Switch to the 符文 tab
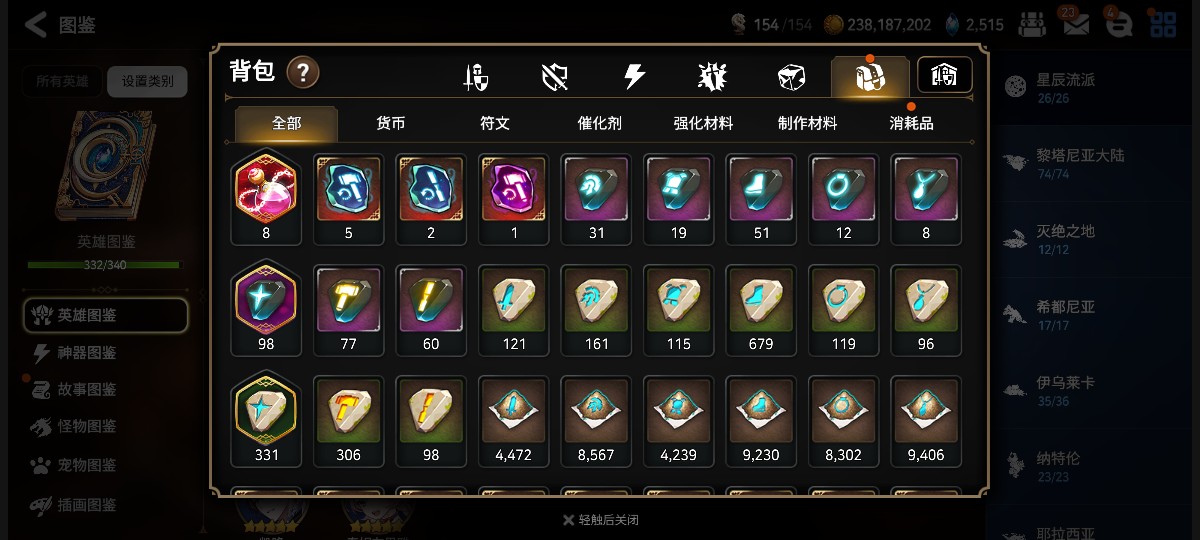Screen dimensions: 1200x540 tap(495, 124)
